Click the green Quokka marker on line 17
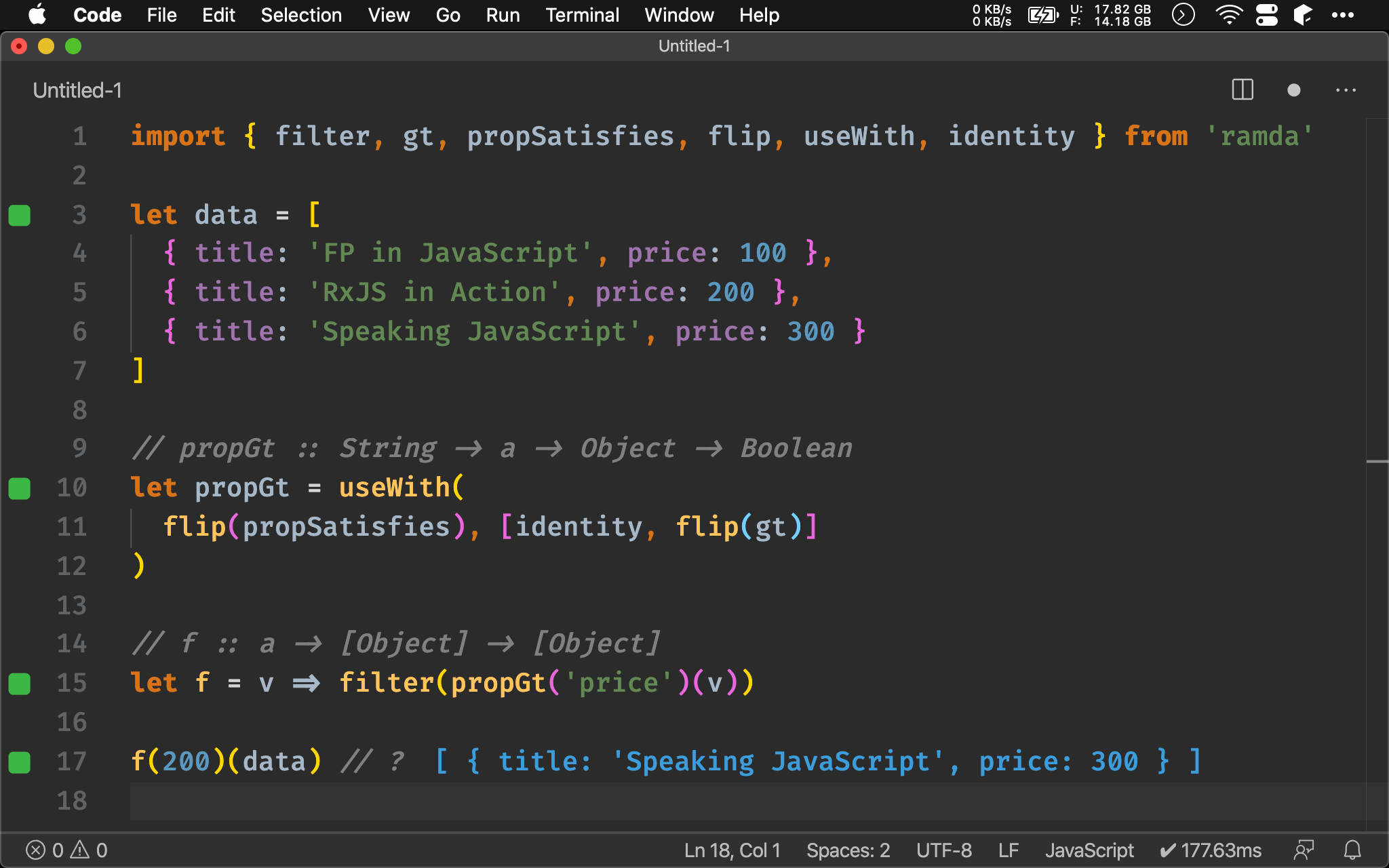 click(20, 762)
